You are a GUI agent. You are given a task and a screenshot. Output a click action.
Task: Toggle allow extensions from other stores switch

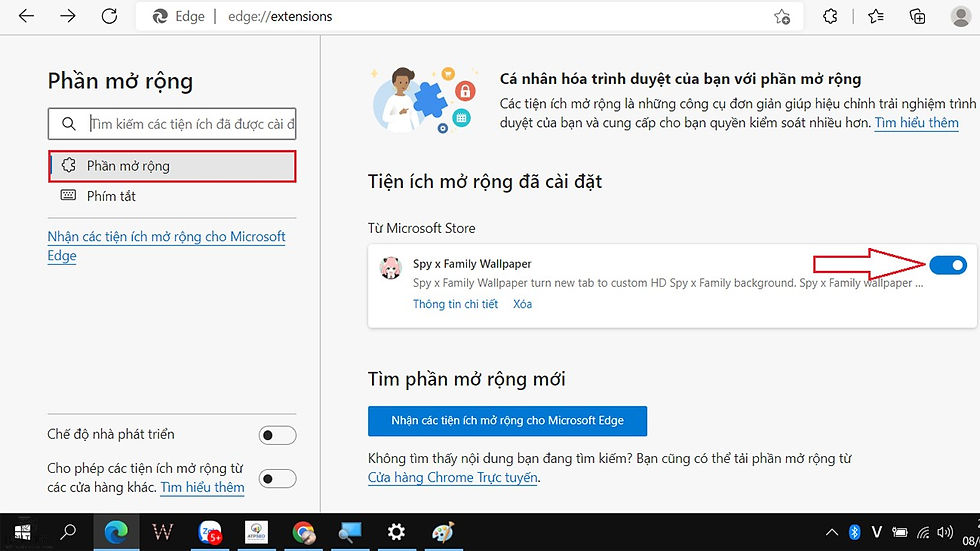(x=277, y=479)
